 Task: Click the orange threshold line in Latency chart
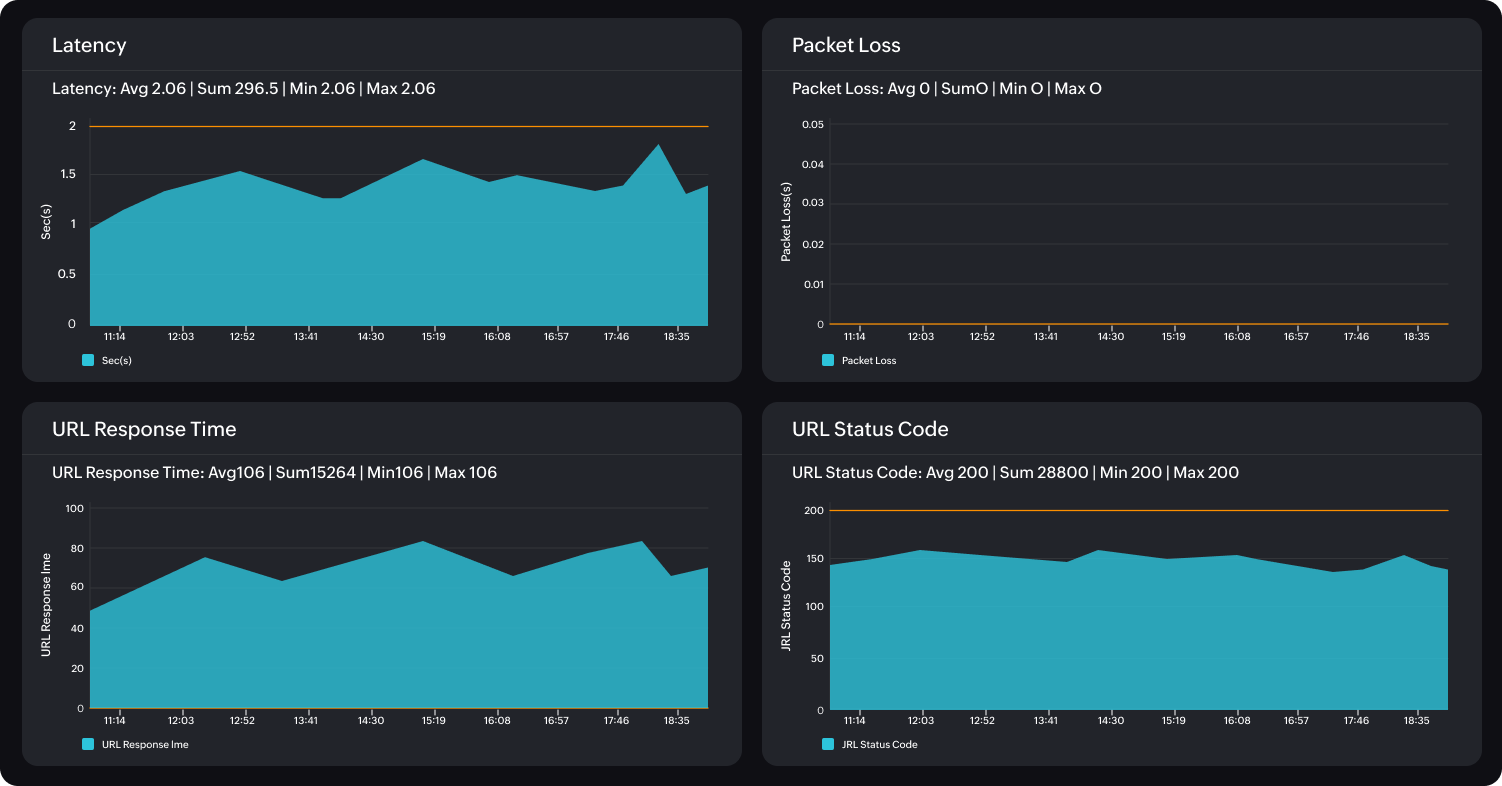[x=400, y=125]
